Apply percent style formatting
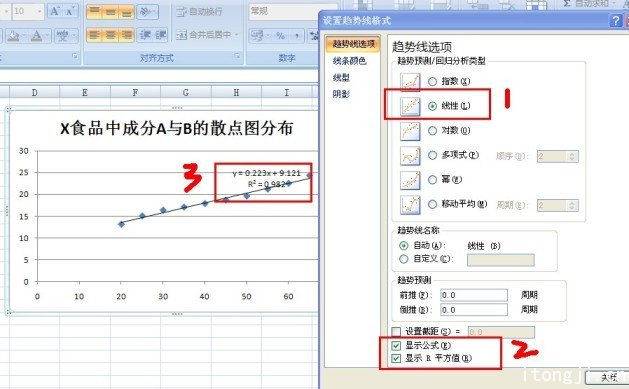629x389 pixels. click(280, 36)
